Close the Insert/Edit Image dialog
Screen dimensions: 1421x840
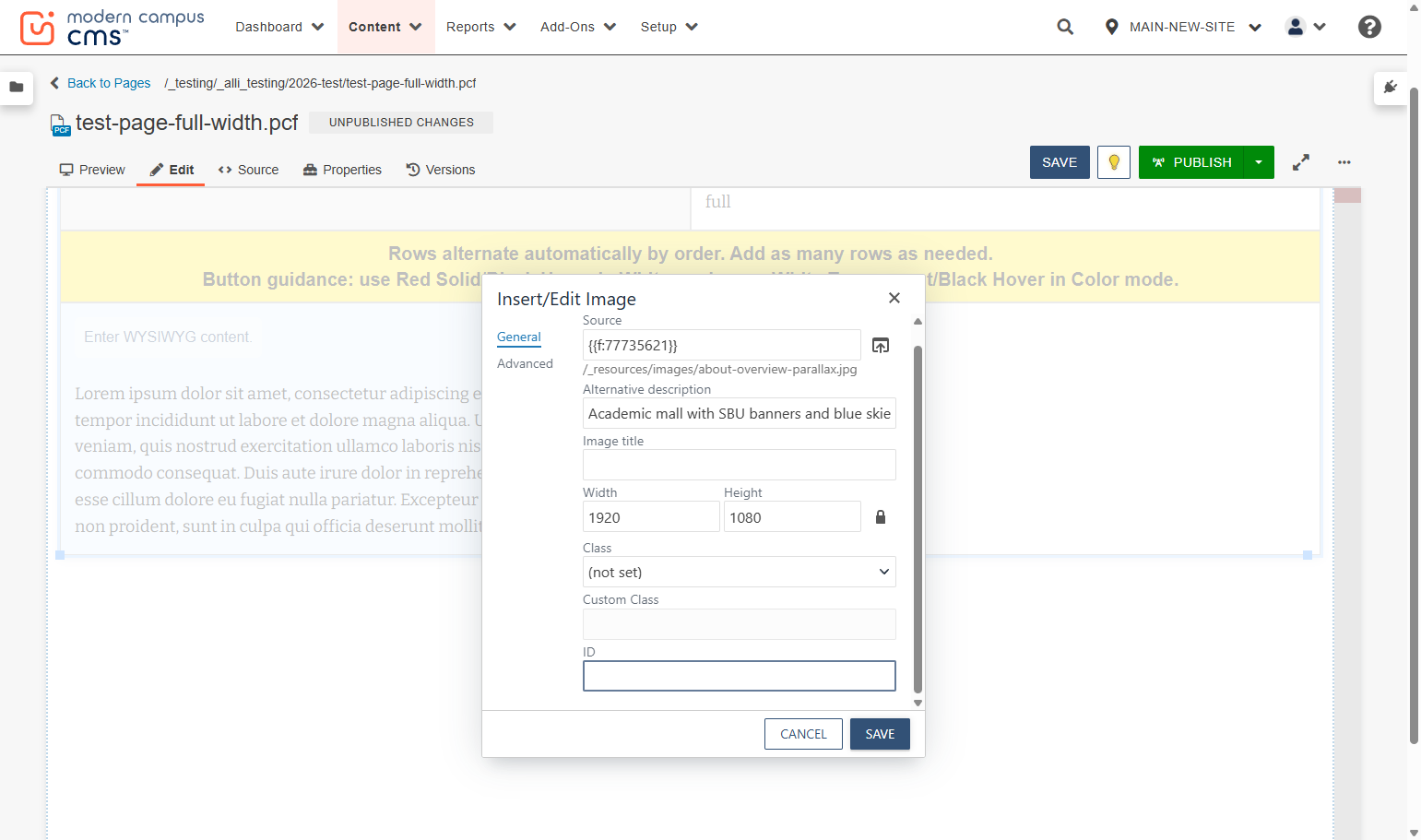click(x=894, y=298)
